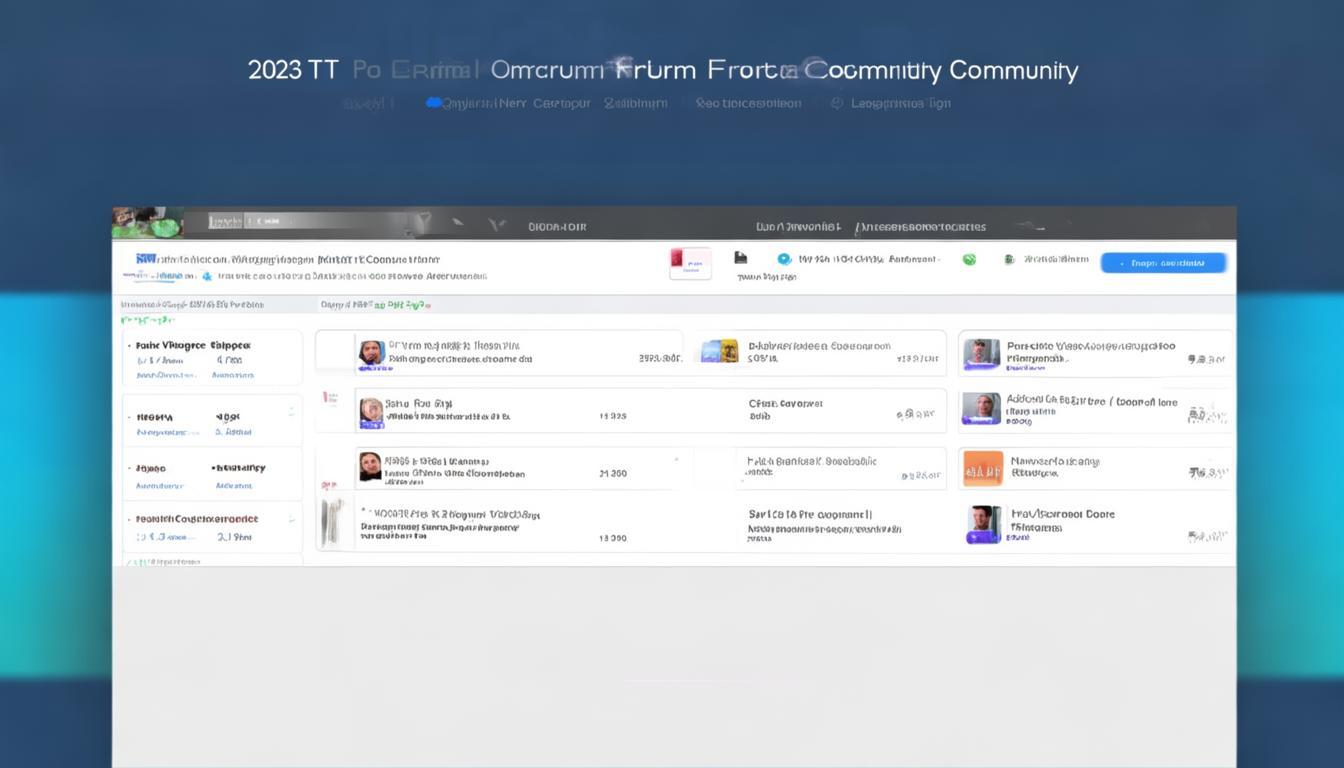
Task: Open bottom avatar in right post column
Action: [x=983, y=524]
